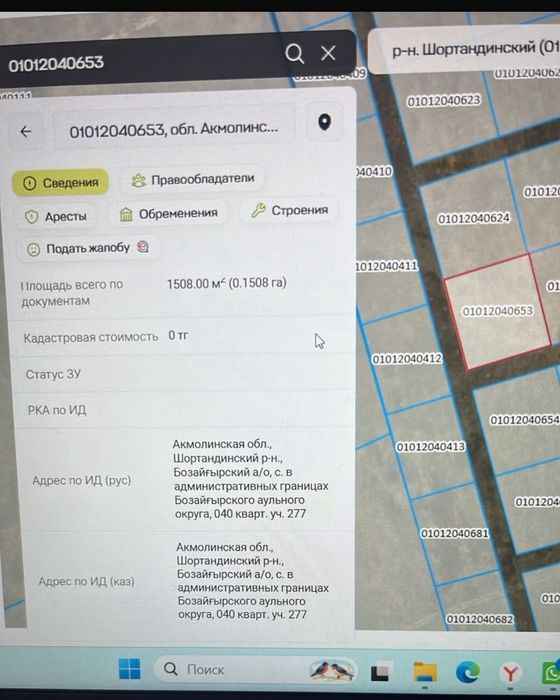The image size is (560, 700).
Task: Select parcel 01012040412 on the map
Action: click(407, 359)
